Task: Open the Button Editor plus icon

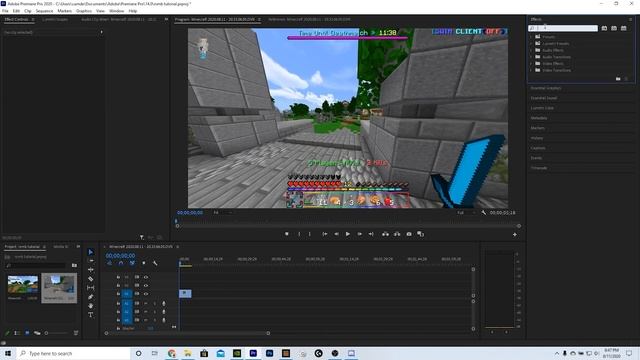Action: (x=515, y=234)
